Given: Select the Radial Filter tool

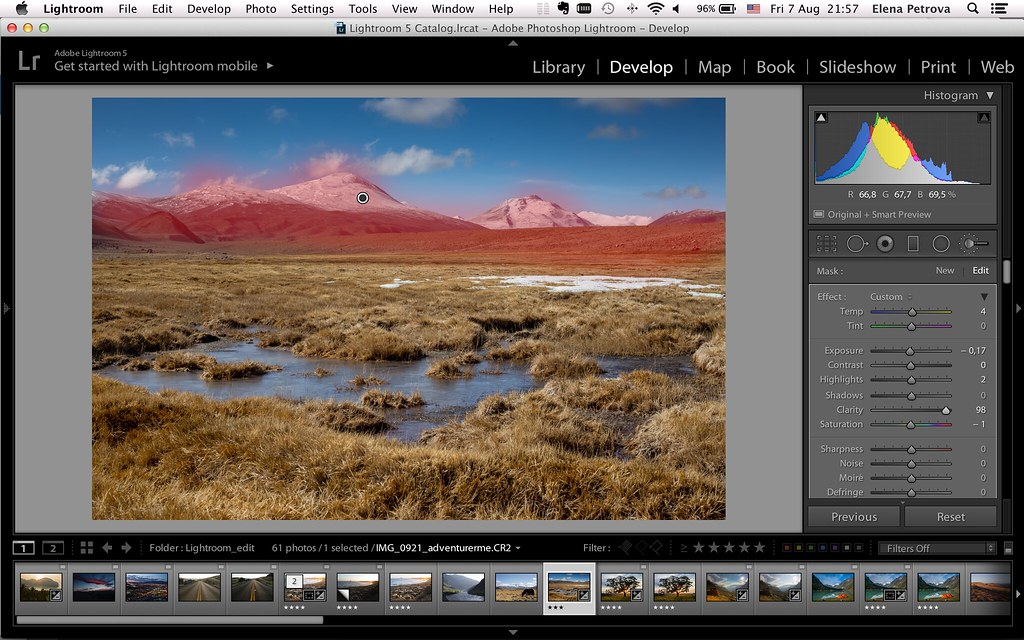Looking at the screenshot, I should (x=941, y=243).
